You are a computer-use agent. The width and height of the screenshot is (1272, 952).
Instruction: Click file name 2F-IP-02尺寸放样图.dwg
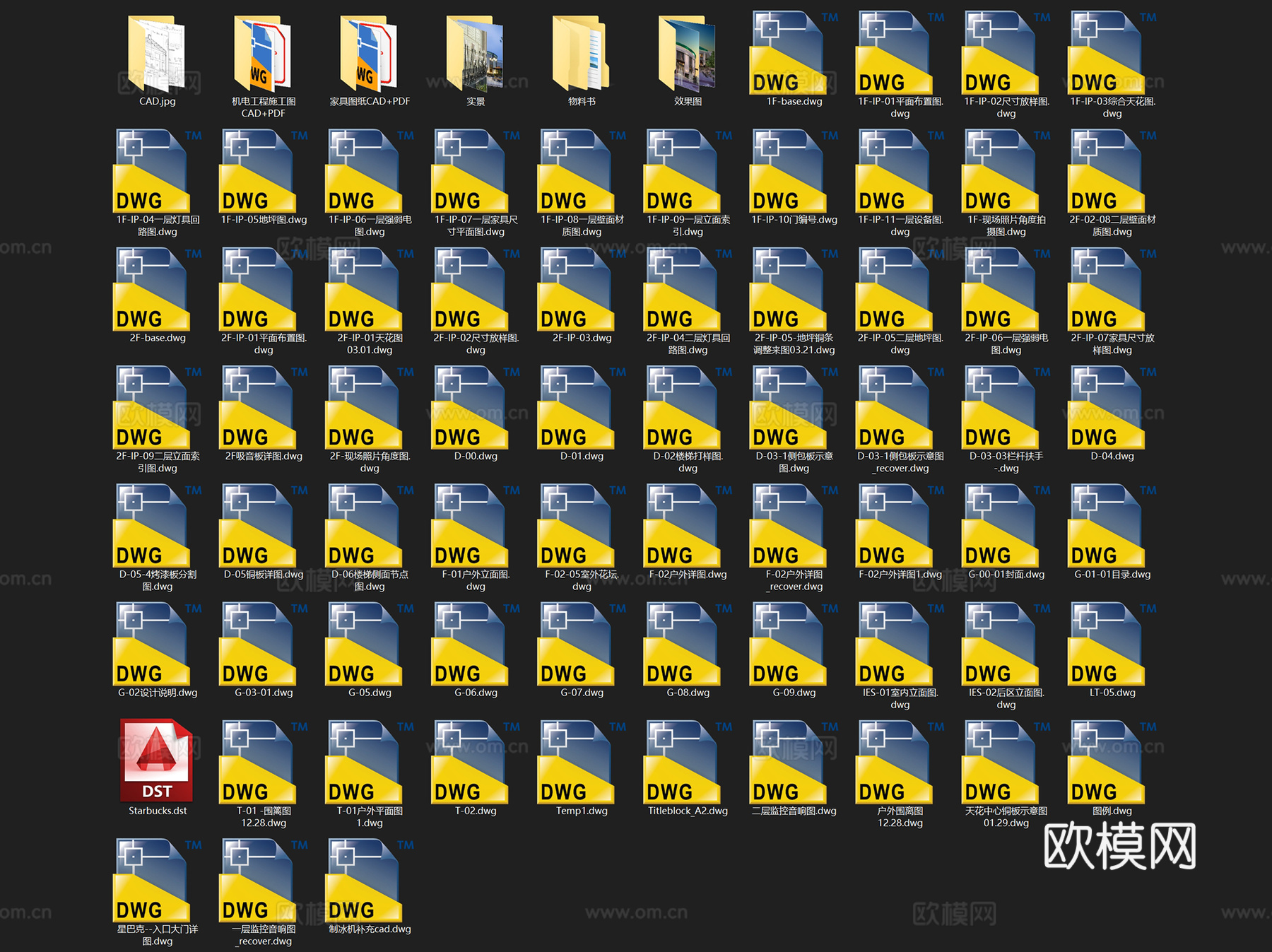[476, 343]
